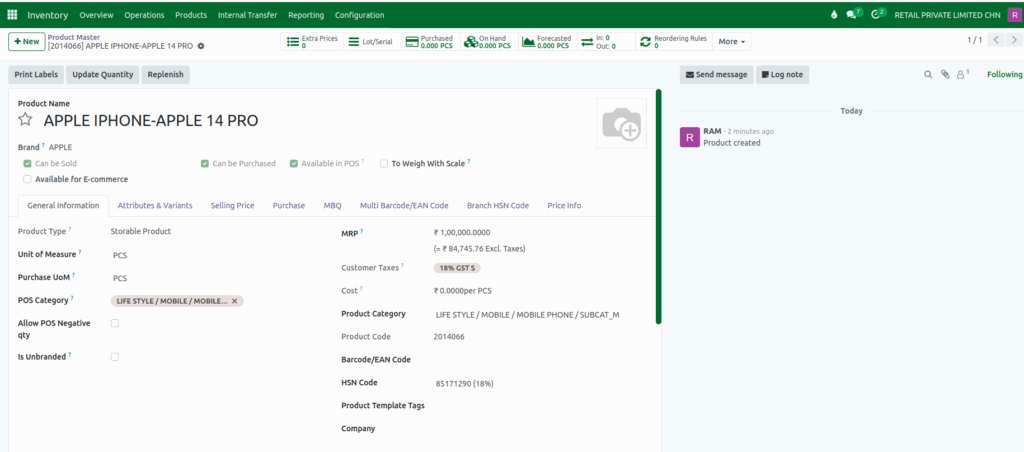The width and height of the screenshot is (1024, 452).
Task: Click the Update Quantity button
Action: [103, 74]
